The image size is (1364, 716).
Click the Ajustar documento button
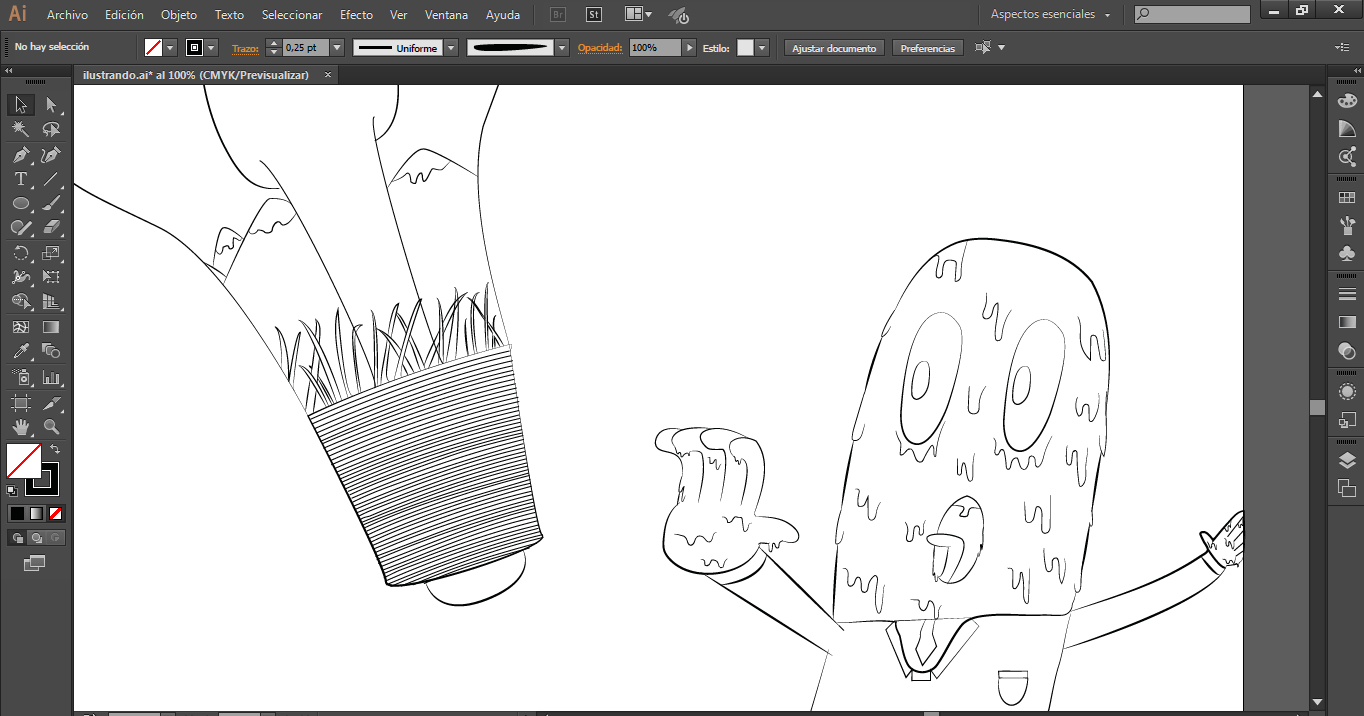coord(834,48)
